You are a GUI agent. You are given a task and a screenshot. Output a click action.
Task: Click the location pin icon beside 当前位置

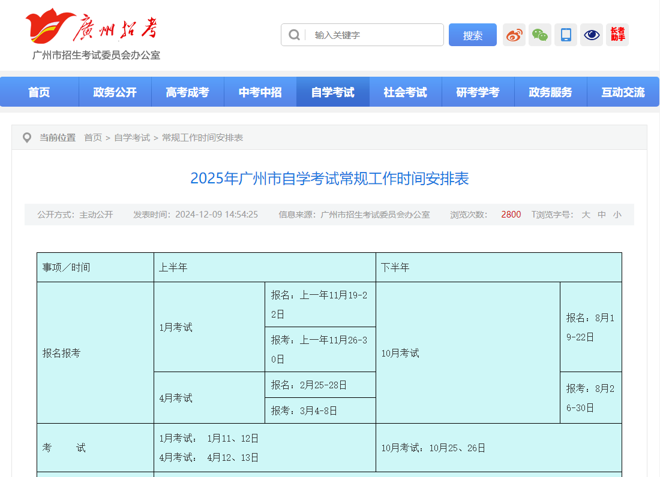(x=26, y=138)
